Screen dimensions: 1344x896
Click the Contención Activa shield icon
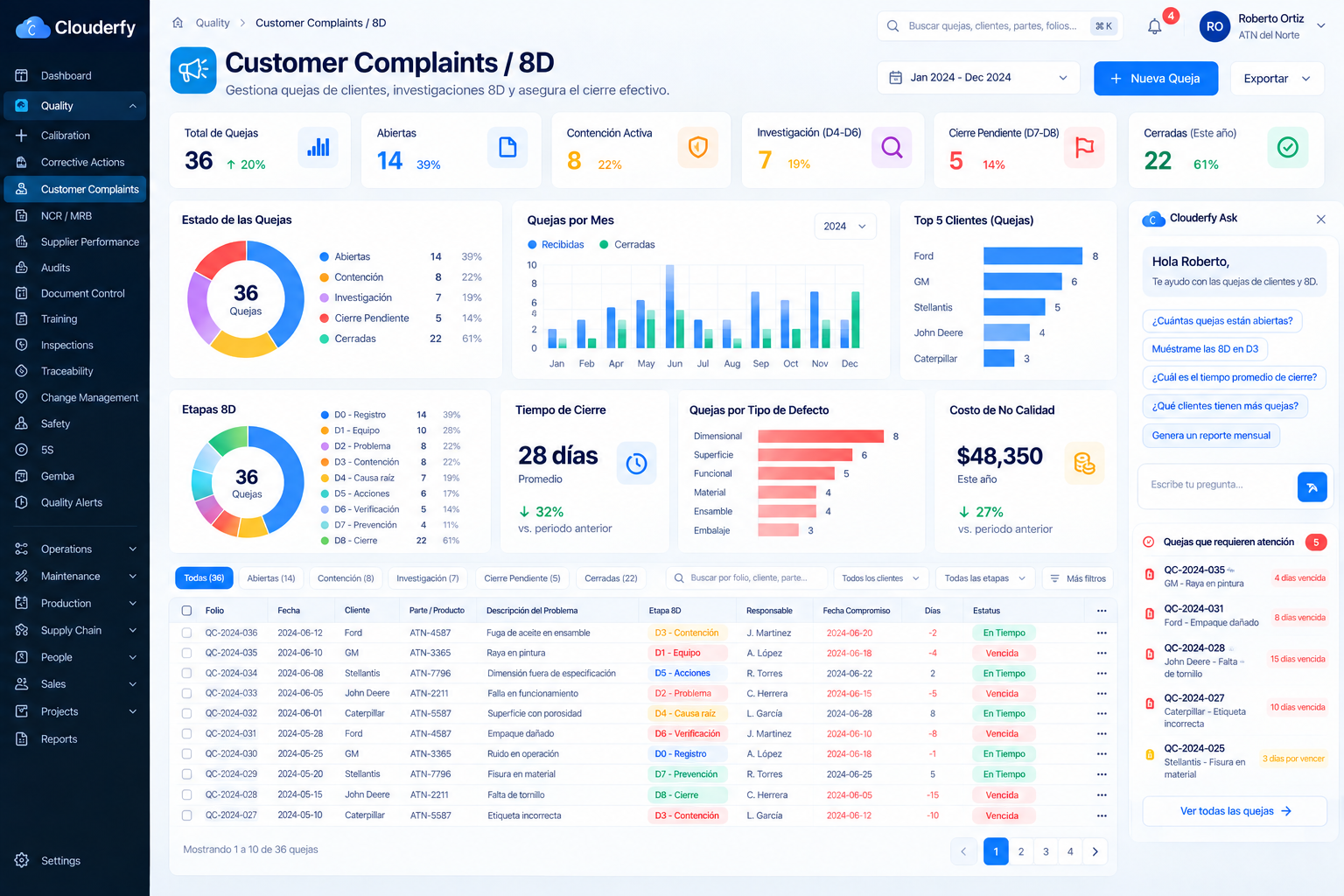tap(697, 147)
